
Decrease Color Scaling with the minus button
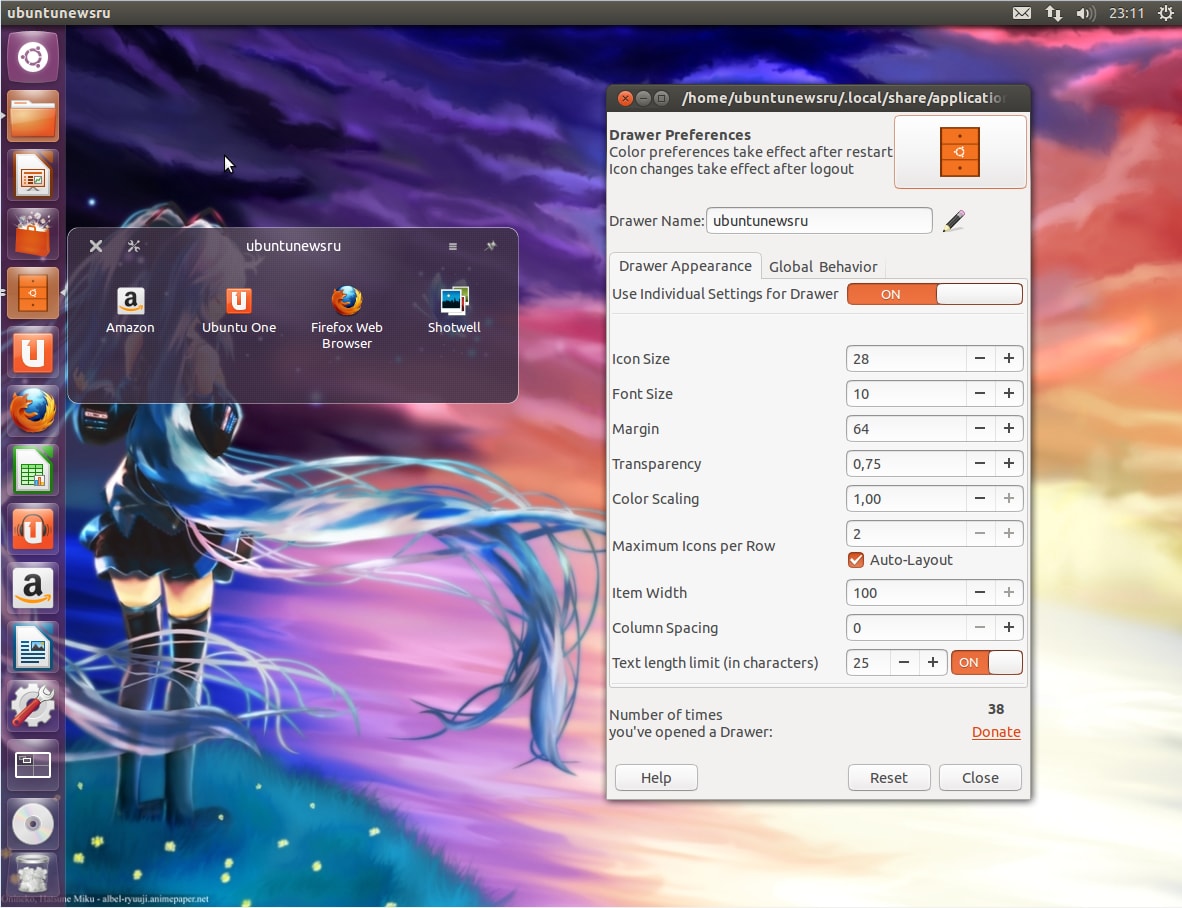tap(980, 498)
